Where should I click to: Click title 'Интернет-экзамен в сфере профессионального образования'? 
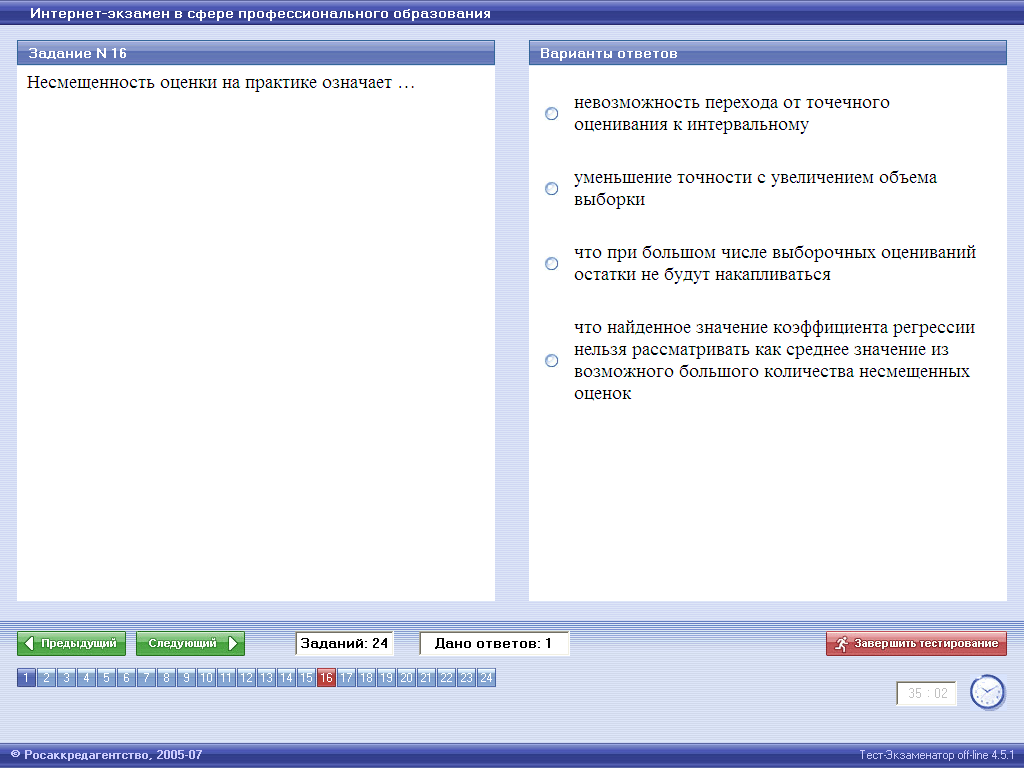tap(260, 13)
